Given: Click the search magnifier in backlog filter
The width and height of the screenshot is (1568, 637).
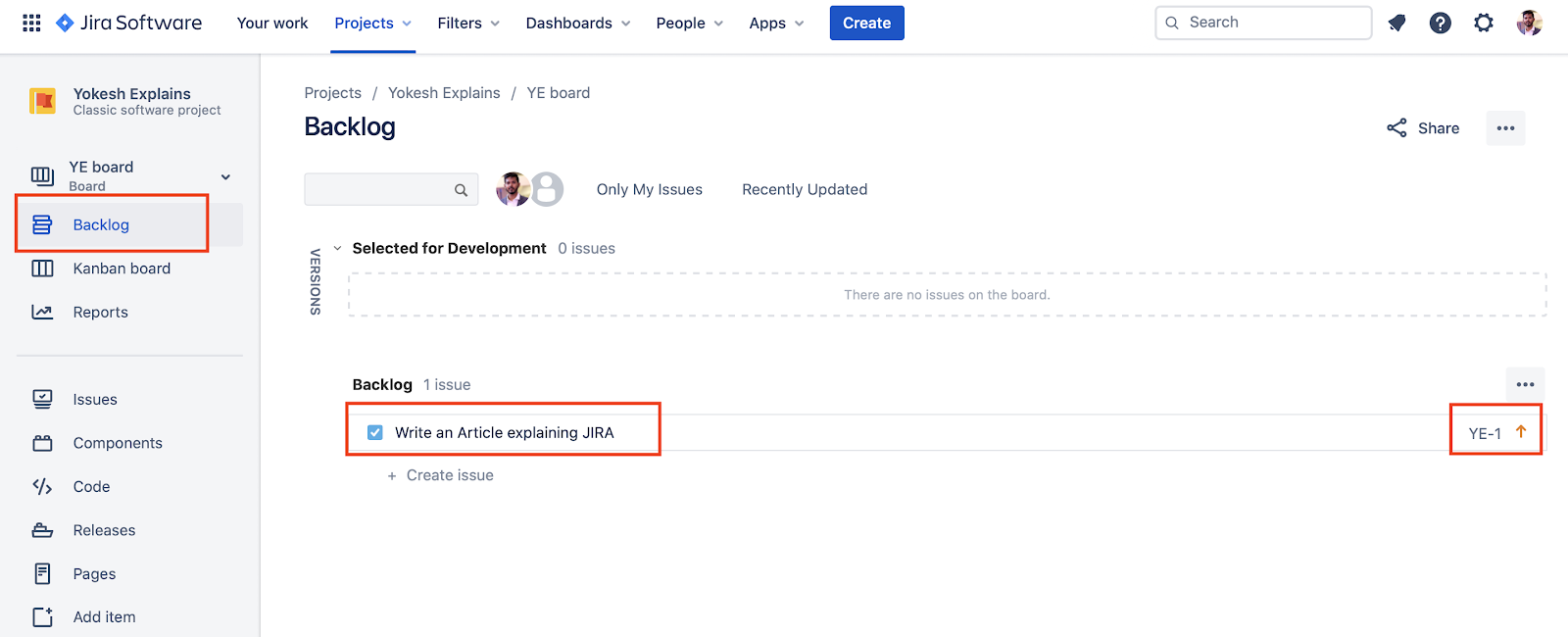Looking at the screenshot, I should click(x=461, y=190).
